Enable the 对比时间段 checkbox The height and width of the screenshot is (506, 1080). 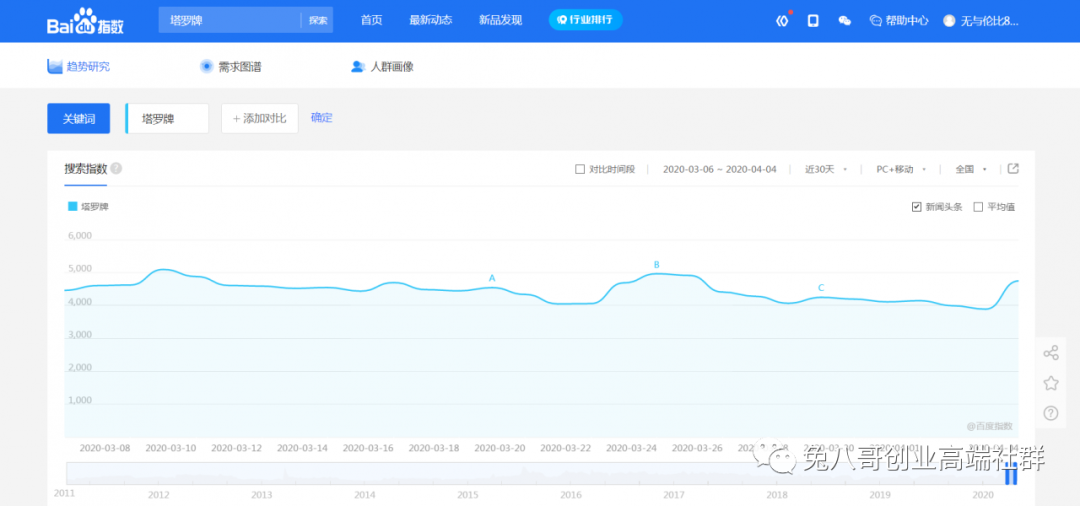coord(580,169)
